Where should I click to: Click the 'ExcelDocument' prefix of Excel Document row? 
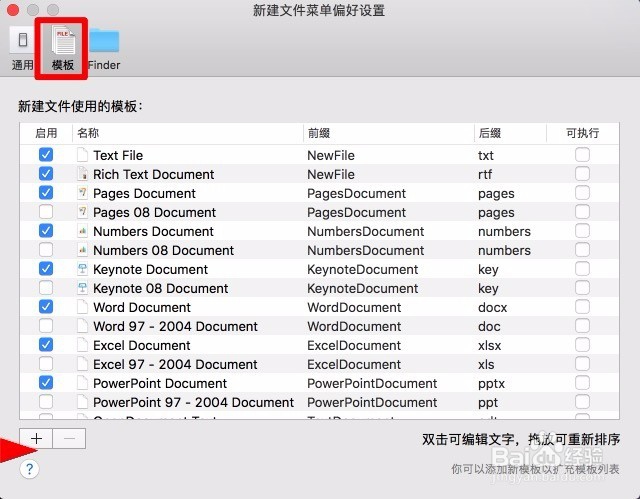click(x=354, y=346)
